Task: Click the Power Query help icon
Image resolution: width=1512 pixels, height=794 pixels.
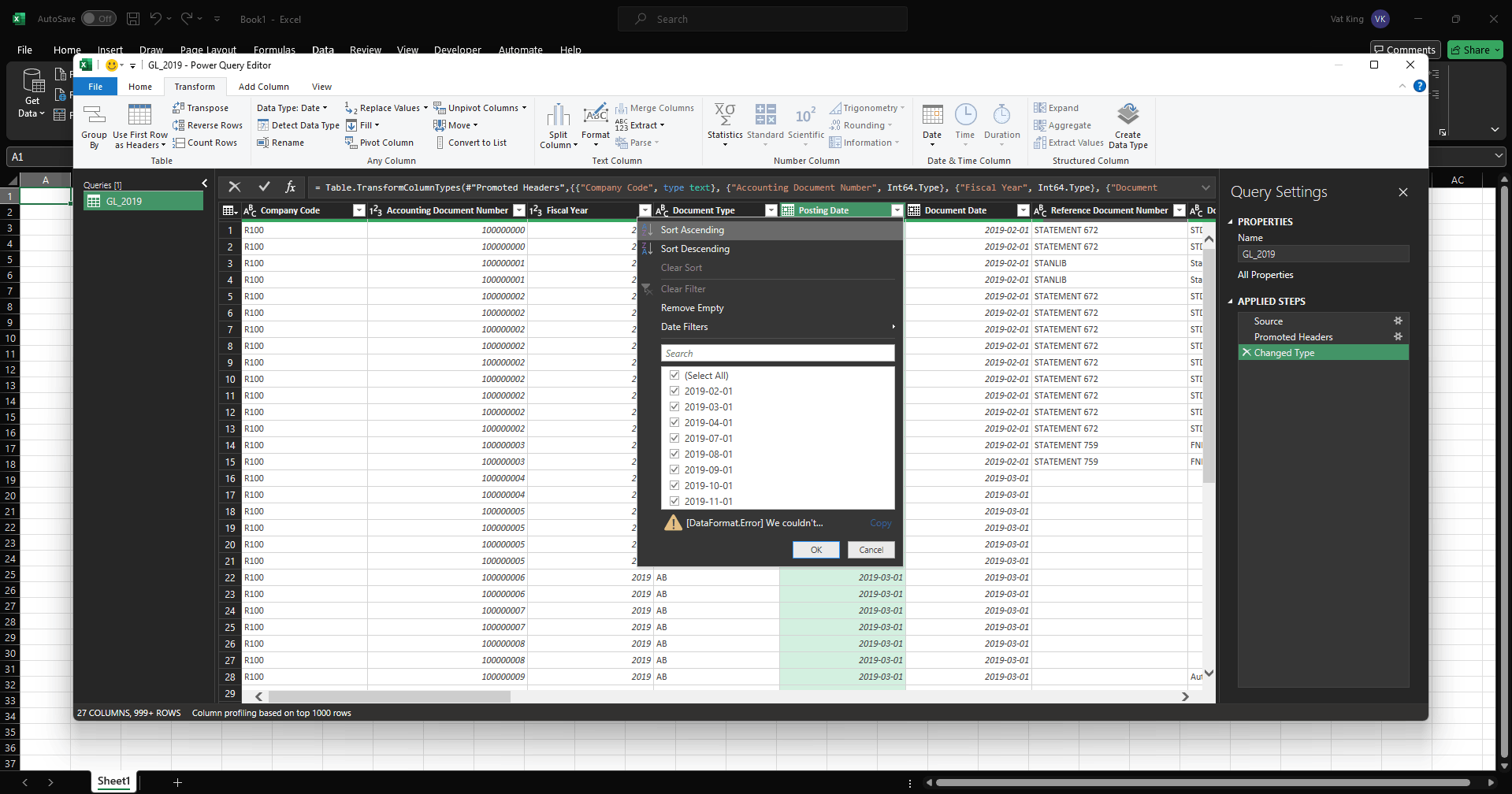Action: [1420, 86]
